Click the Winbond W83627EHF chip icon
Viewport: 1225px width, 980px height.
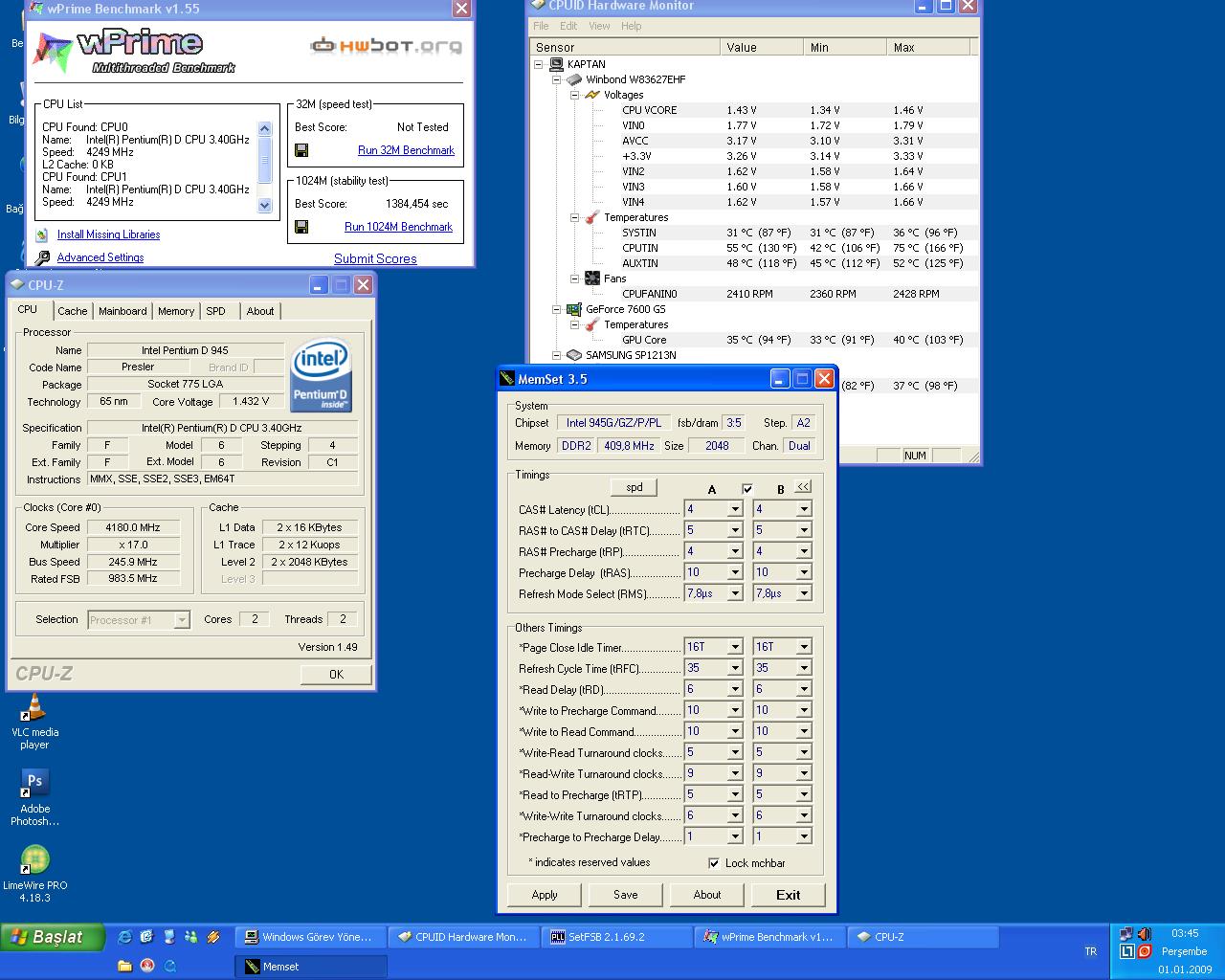574,79
